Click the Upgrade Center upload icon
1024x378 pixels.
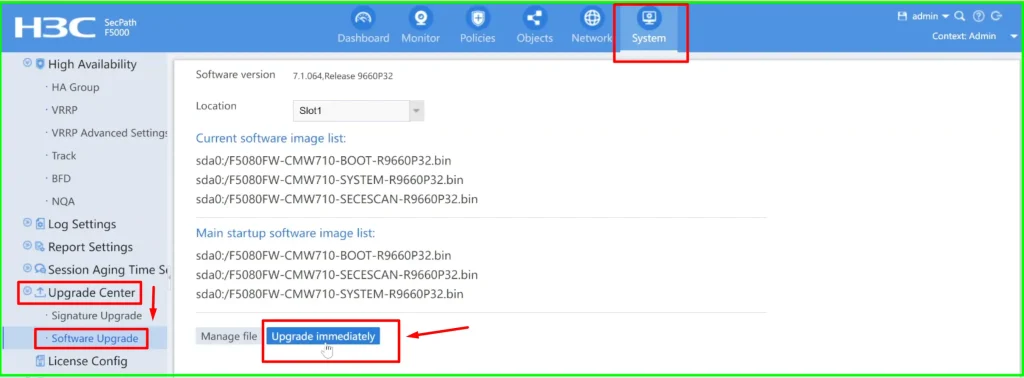(x=40, y=293)
